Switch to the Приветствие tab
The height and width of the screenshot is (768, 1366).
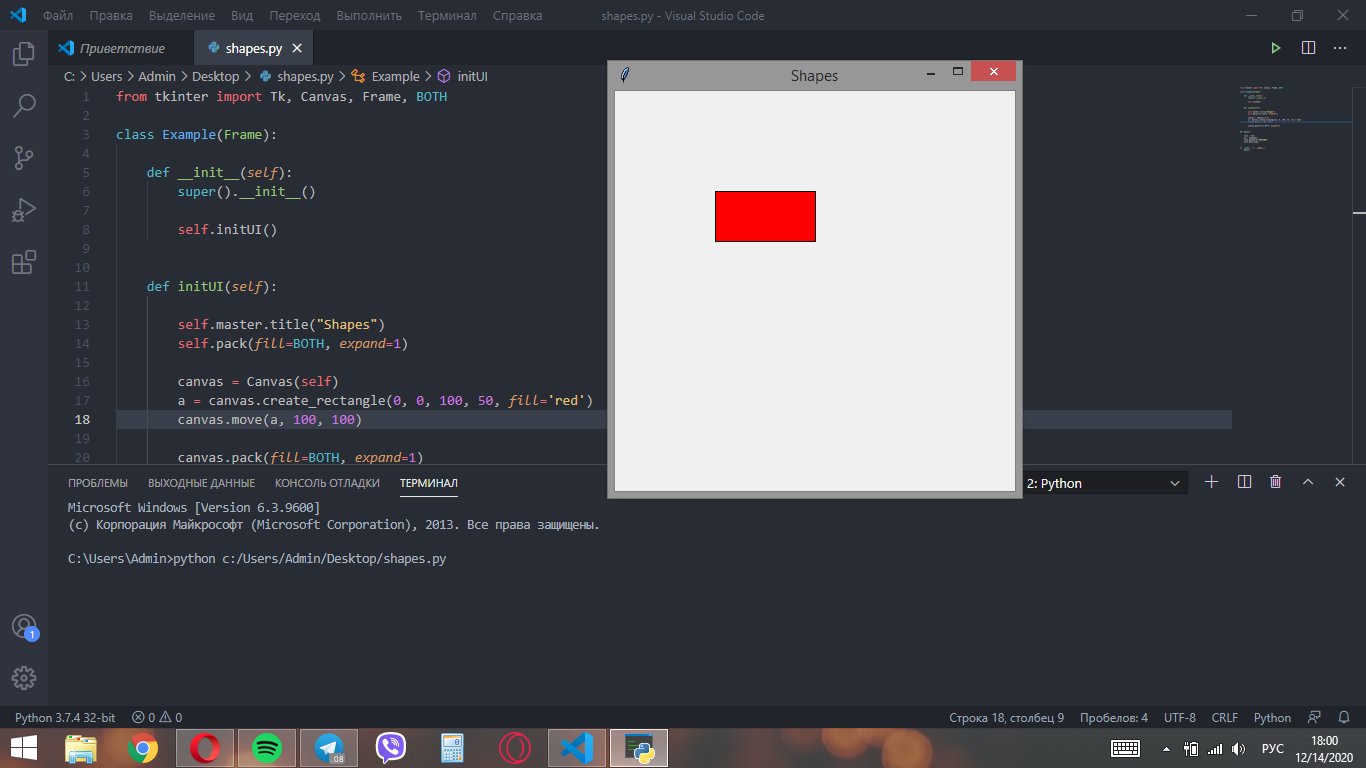pyautogui.click(x=122, y=48)
